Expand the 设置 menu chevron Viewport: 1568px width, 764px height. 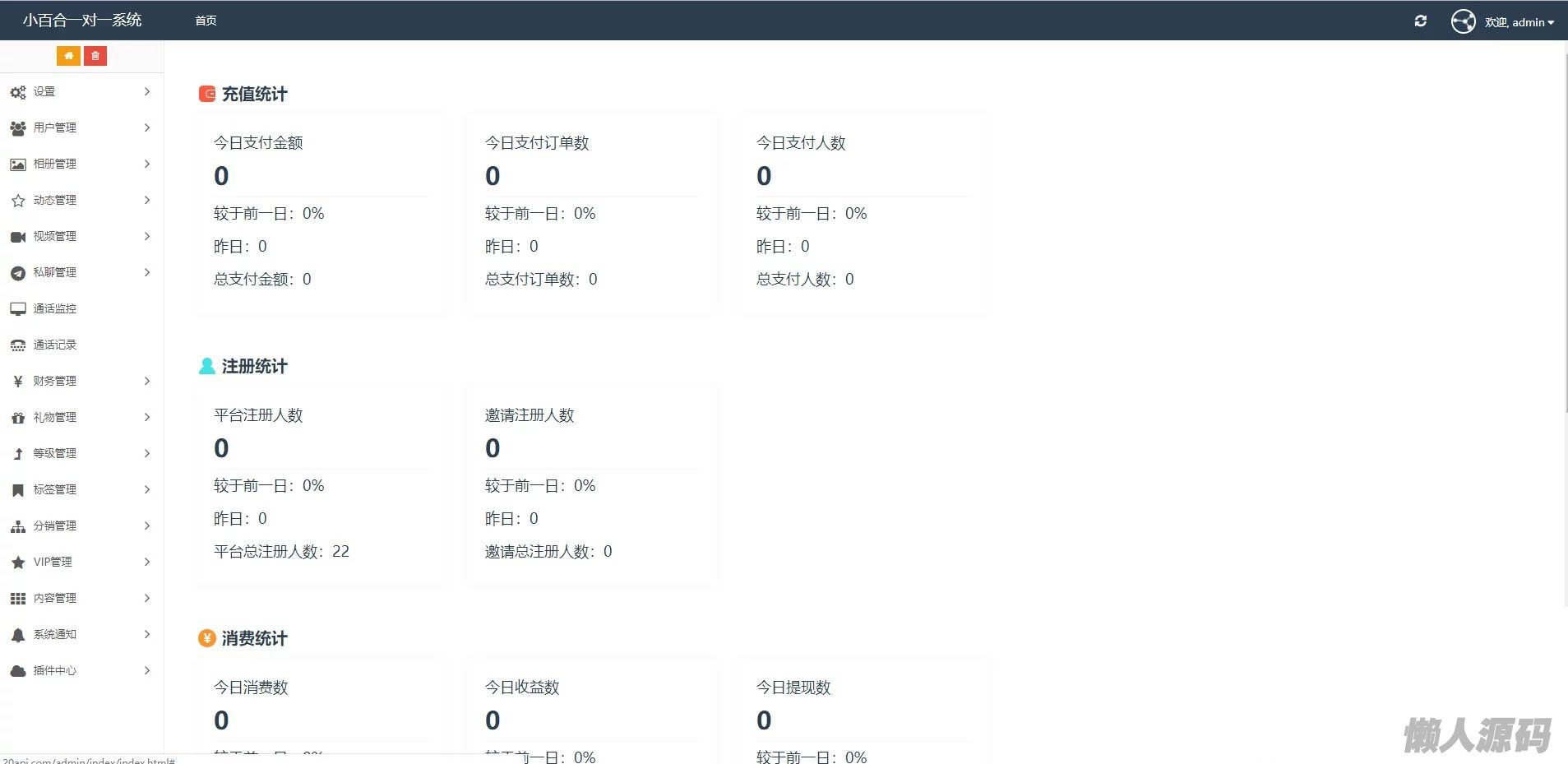click(147, 91)
